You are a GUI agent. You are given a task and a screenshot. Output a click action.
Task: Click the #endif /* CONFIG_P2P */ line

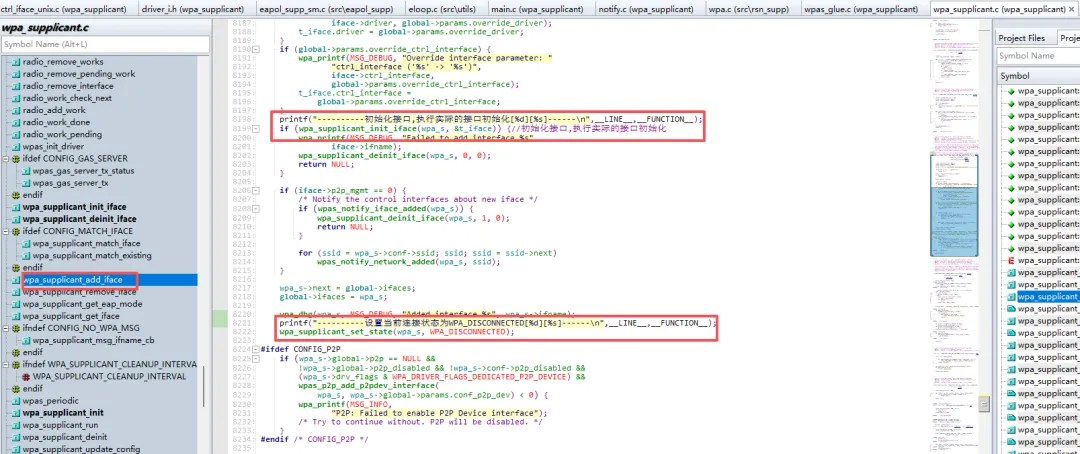(x=314, y=439)
